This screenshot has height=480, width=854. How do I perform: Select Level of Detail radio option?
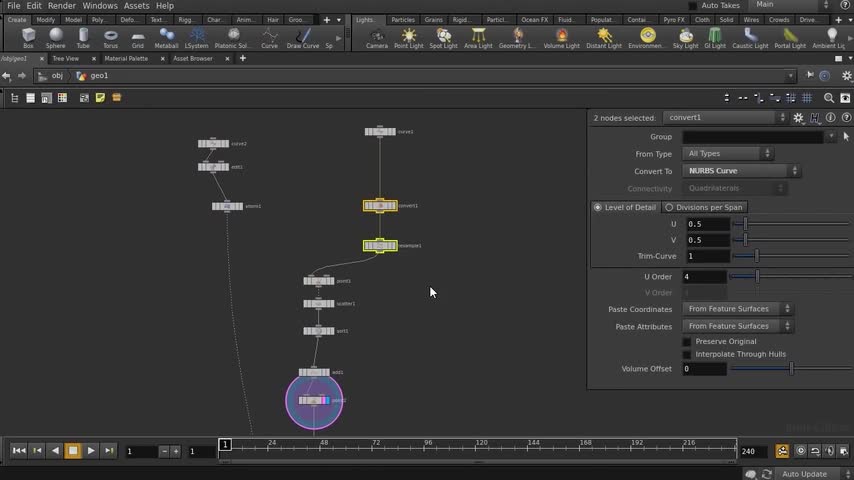[625, 208]
